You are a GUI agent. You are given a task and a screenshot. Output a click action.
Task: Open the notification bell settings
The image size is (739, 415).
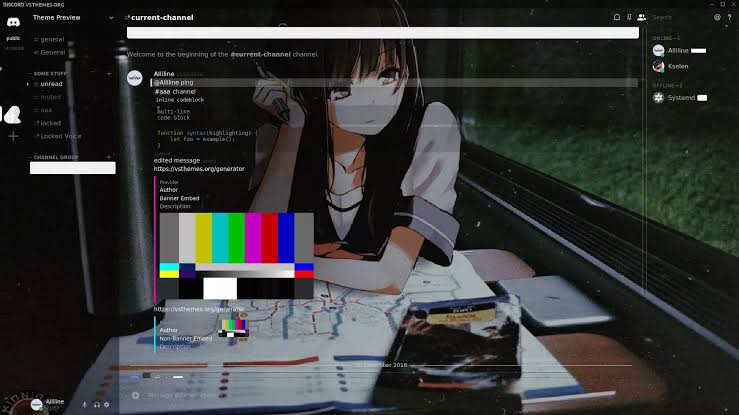point(617,17)
